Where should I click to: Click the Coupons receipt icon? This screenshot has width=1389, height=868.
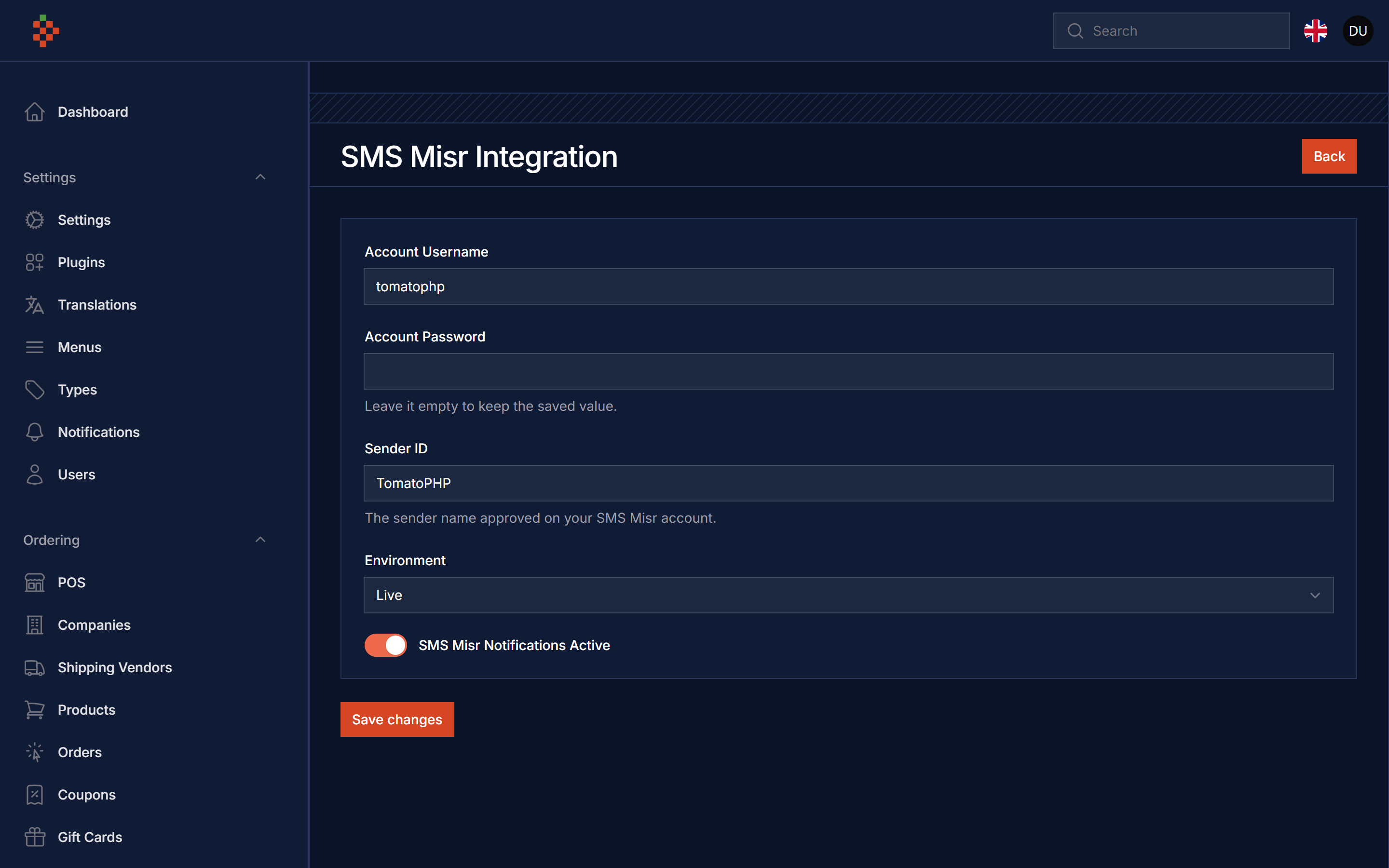click(34, 795)
